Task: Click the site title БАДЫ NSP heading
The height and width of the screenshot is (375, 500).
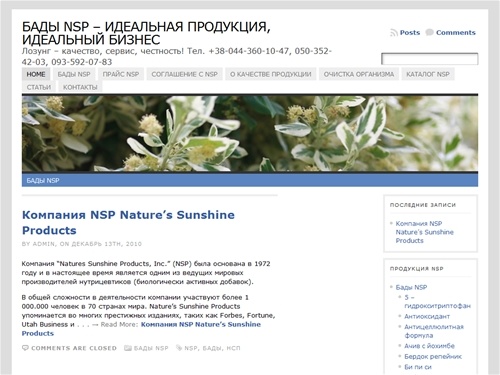Action: 146,33
